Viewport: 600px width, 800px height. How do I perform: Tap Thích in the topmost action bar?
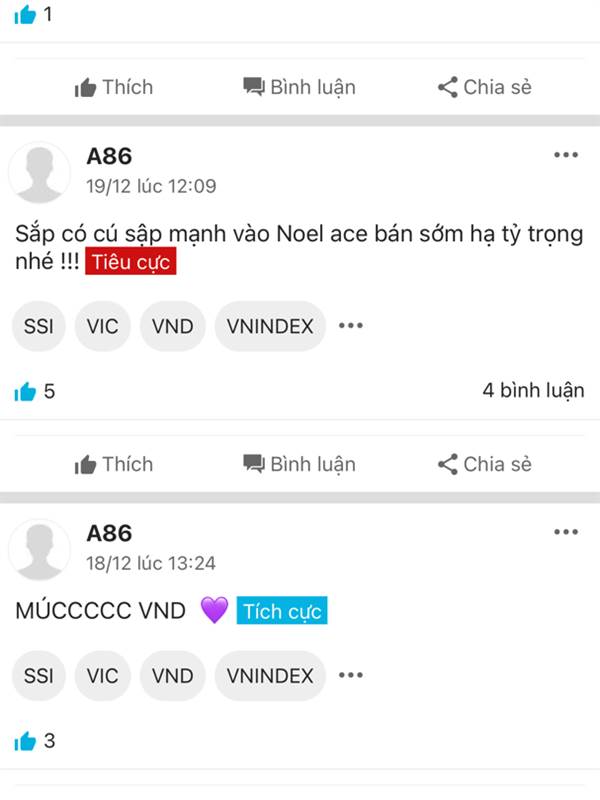114,87
